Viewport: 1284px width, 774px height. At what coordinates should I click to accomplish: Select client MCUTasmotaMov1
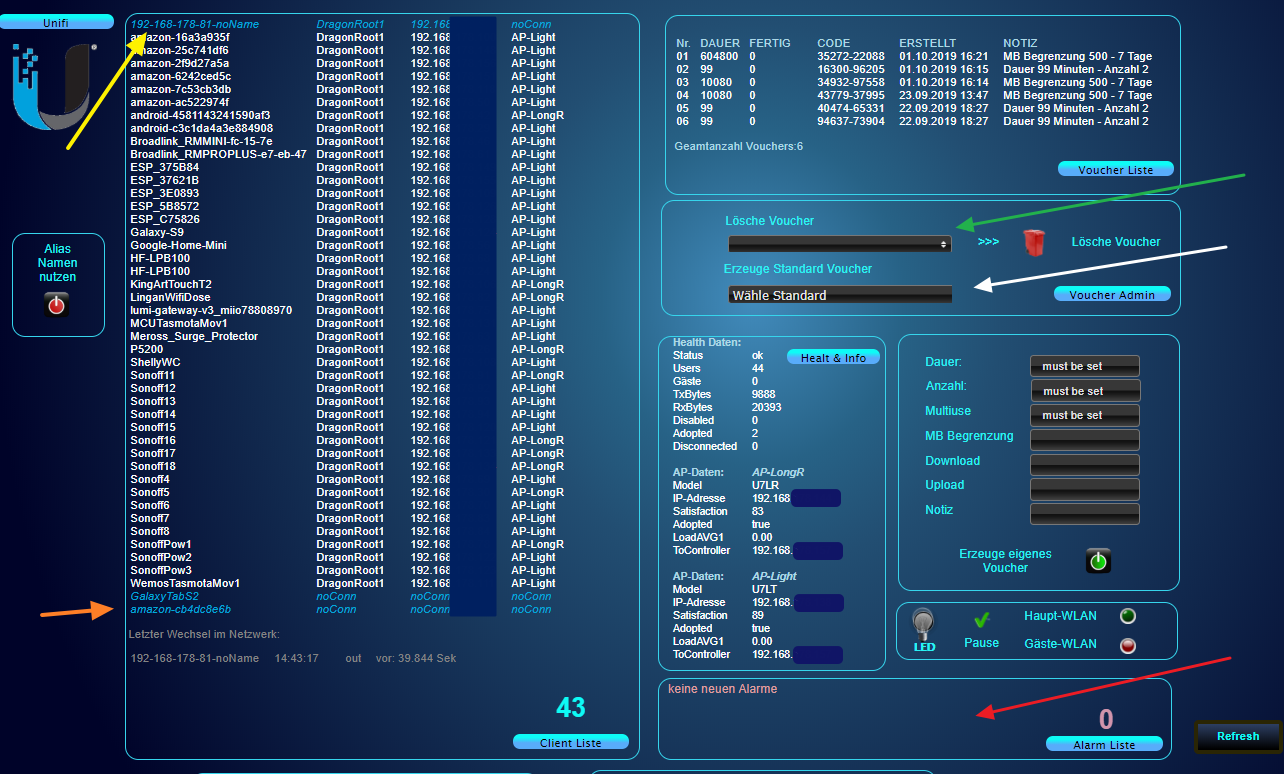[179, 323]
